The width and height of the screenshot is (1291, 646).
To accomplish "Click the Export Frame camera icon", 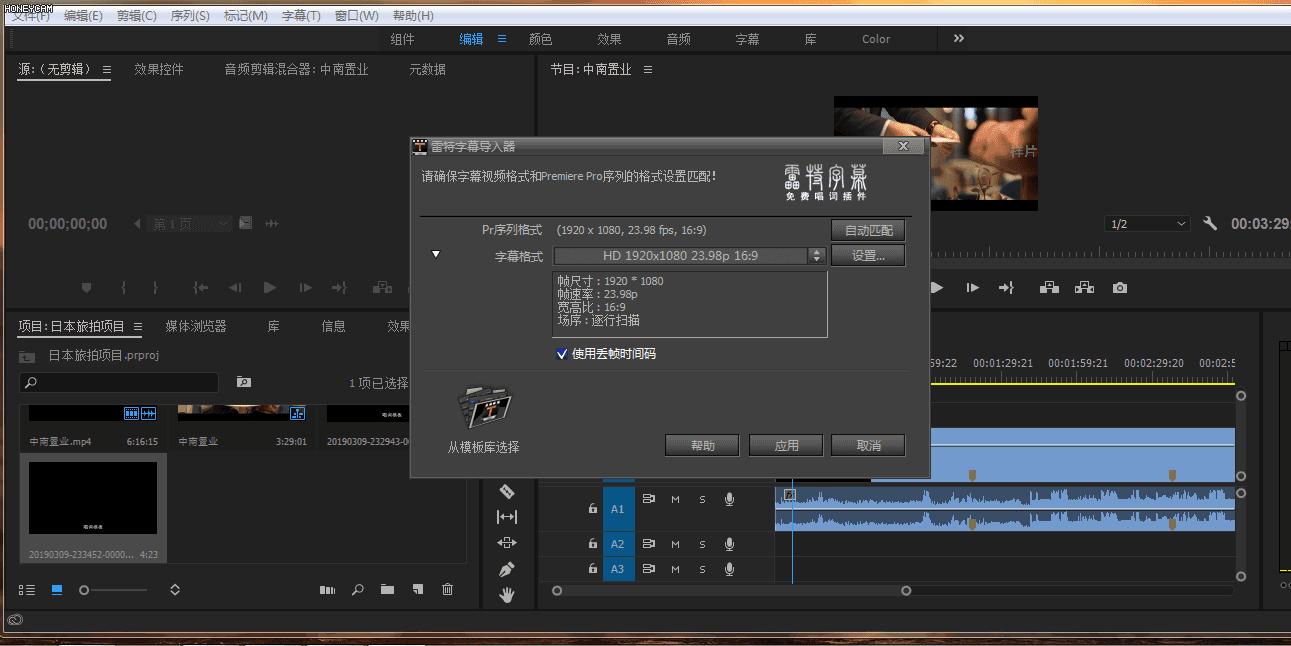I will point(1120,288).
